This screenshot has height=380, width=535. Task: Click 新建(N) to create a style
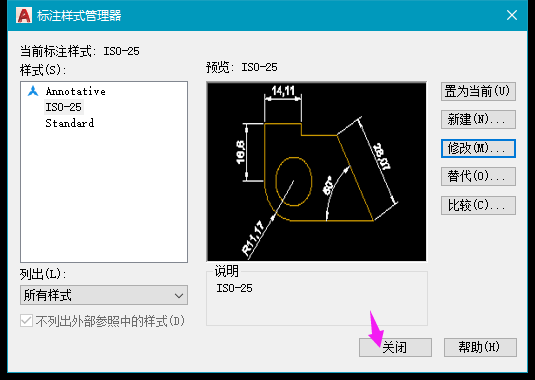[478, 119]
